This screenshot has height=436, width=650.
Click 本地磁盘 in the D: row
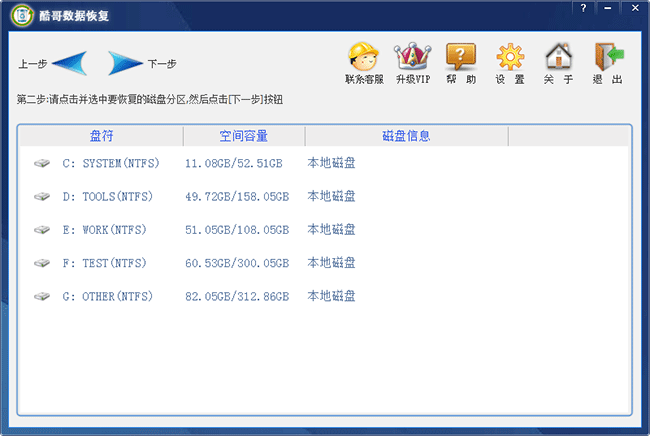pos(331,196)
